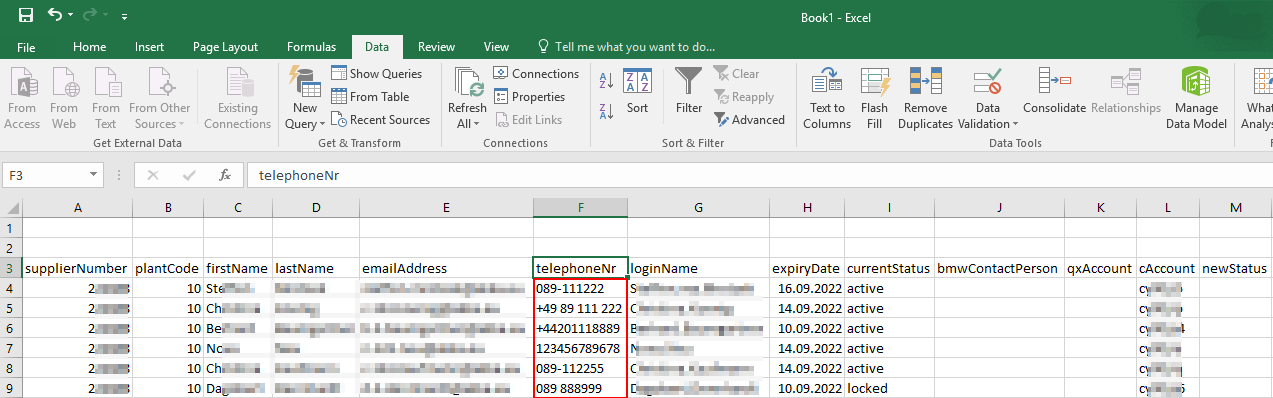Open the File menu
The height and width of the screenshot is (398, 1273).
(26, 47)
